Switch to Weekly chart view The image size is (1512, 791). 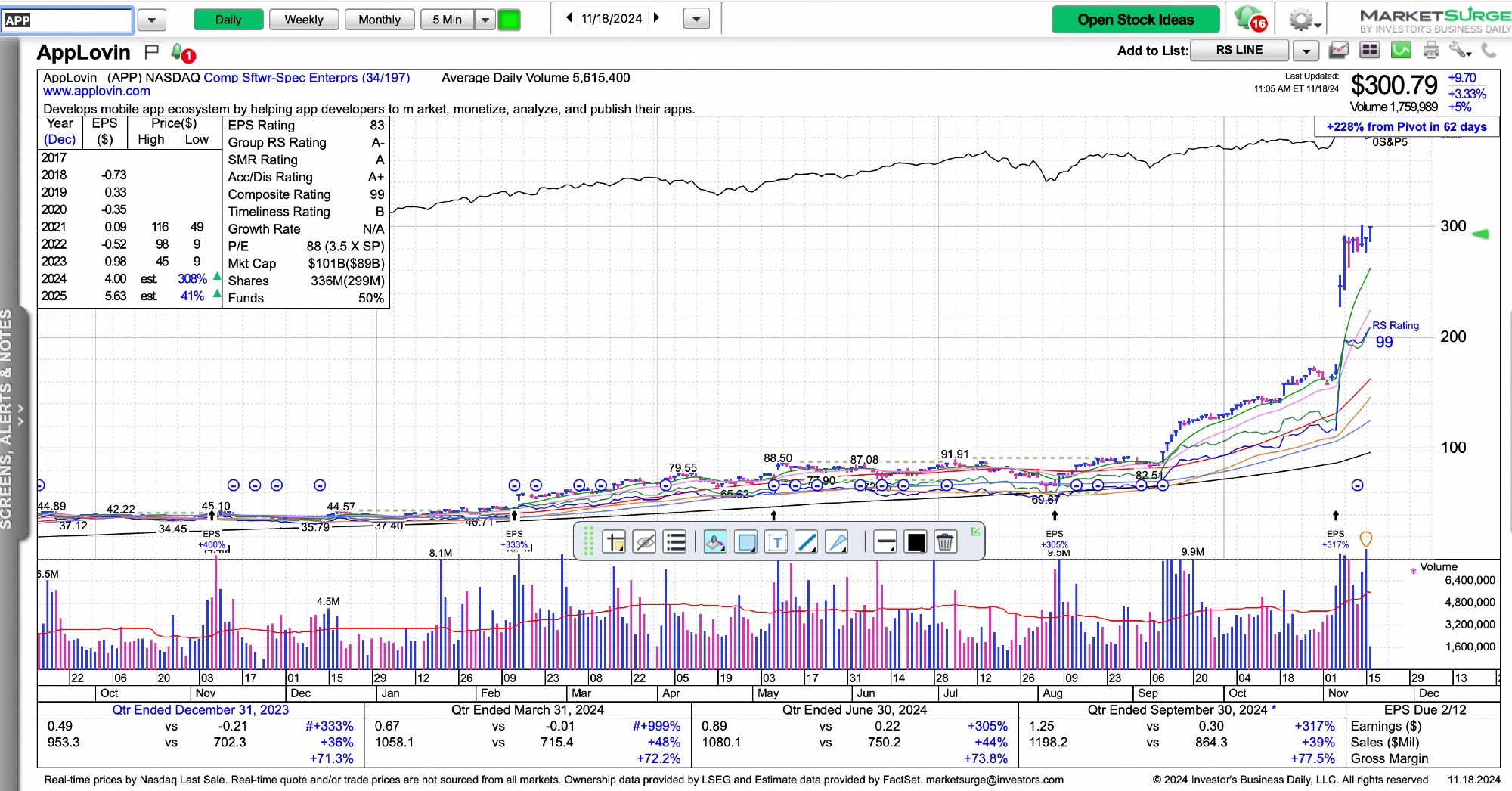click(304, 20)
